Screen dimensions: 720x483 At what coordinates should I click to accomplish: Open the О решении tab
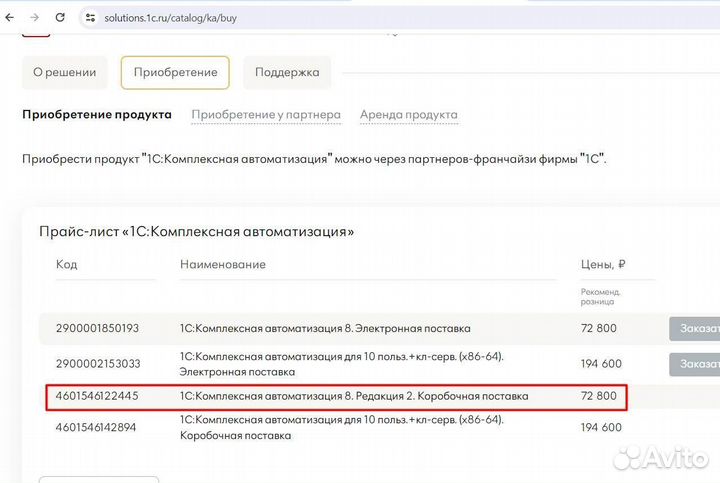[x=65, y=73]
